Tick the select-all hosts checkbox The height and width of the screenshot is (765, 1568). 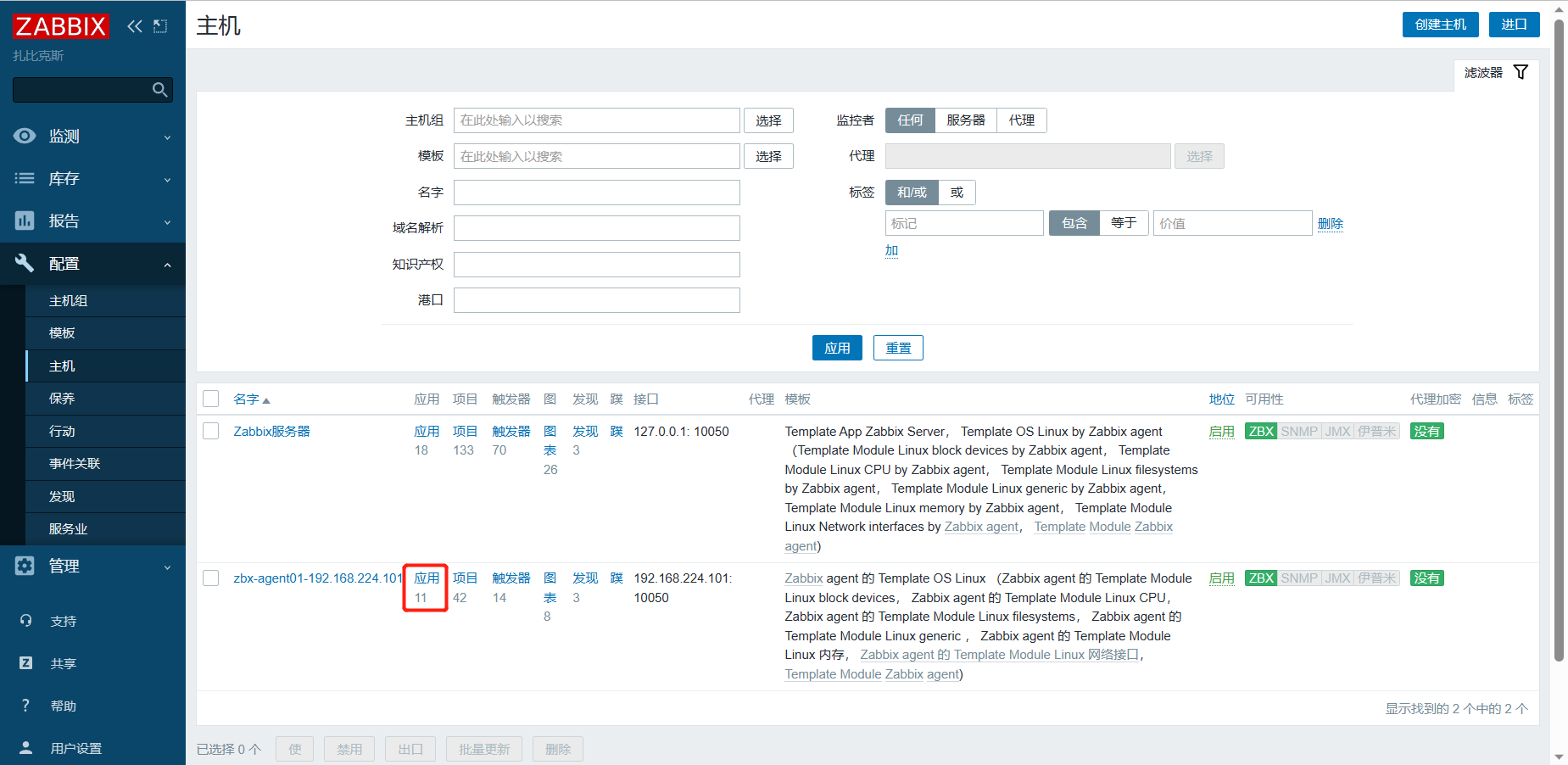(211, 399)
